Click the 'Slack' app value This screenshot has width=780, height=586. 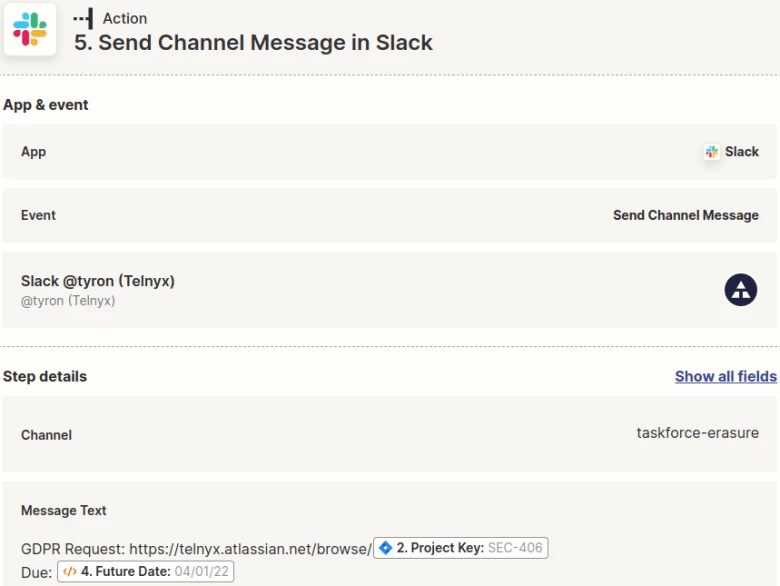point(742,152)
